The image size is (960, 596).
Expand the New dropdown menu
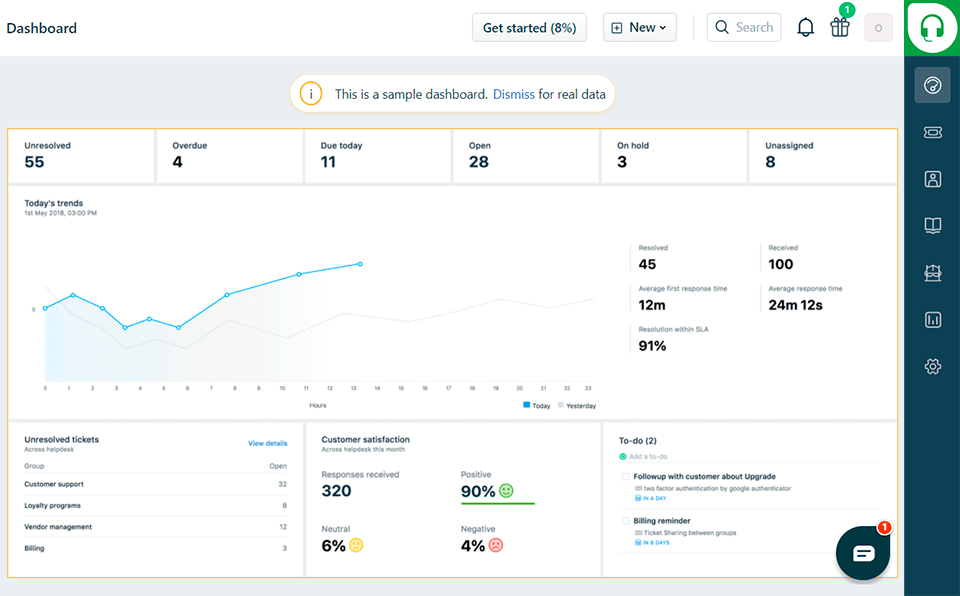(x=639, y=27)
